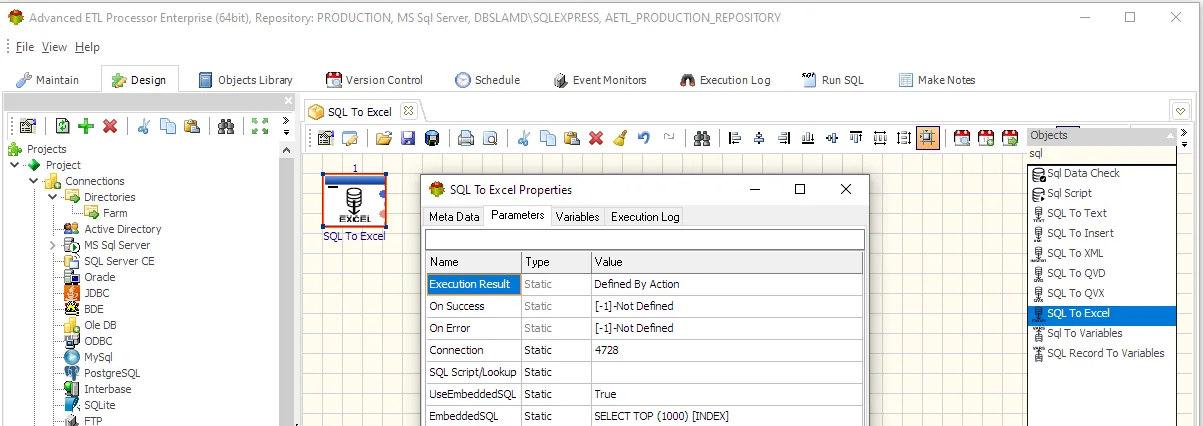Open the Make Notes tab
Viewport: 1203px width, 426px height.
937,80
